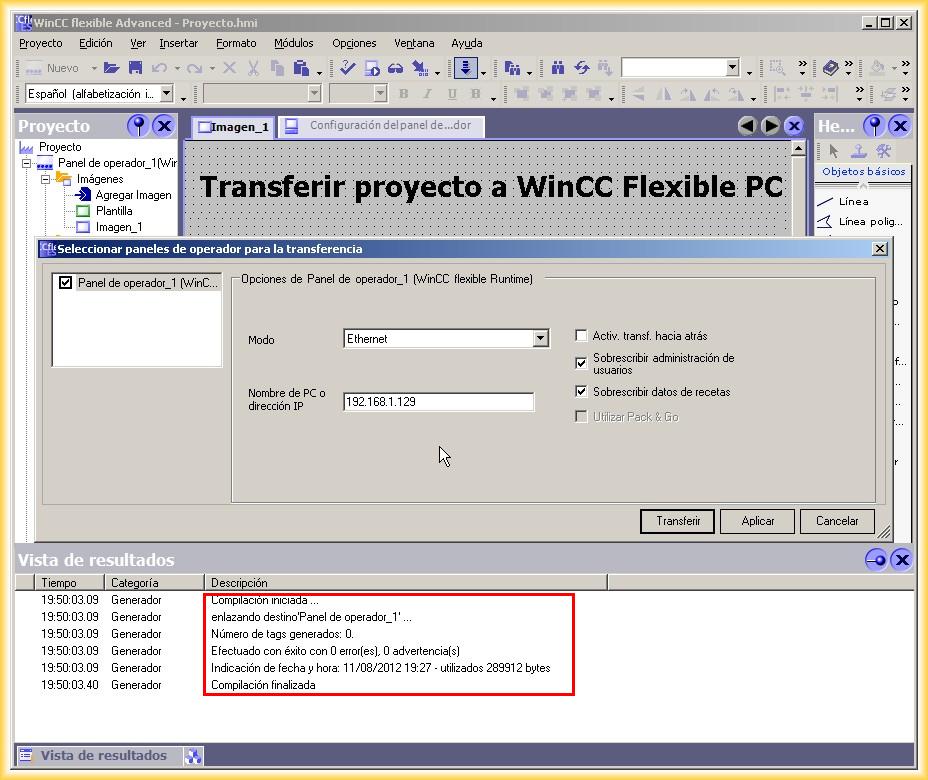Viewport: 928px width, 780px height.
Task: Switch to Configuración del panel tab
Action: coord(380,126)
